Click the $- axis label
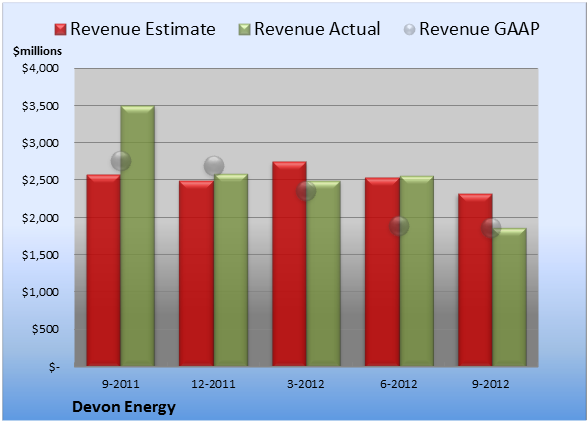 pos(54,367)
